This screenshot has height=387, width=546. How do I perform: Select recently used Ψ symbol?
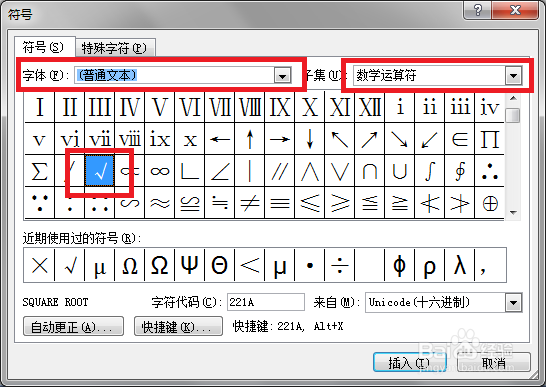189,265
